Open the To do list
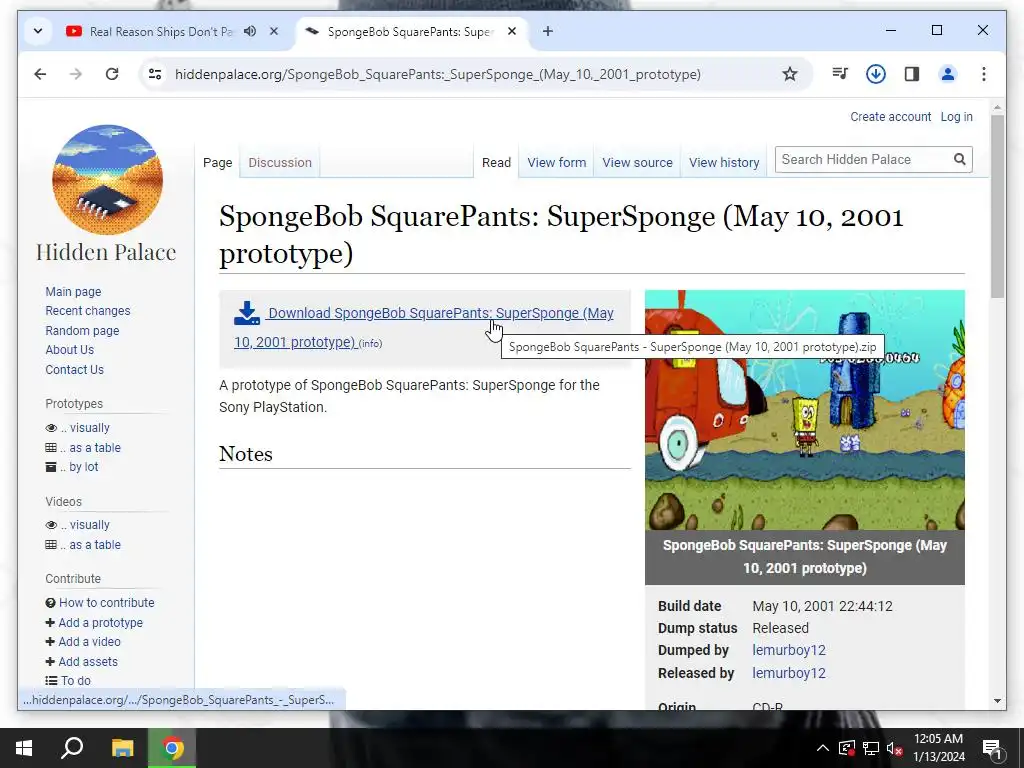The height and width of the screenshot is (768, 1024). coord(75,680)
